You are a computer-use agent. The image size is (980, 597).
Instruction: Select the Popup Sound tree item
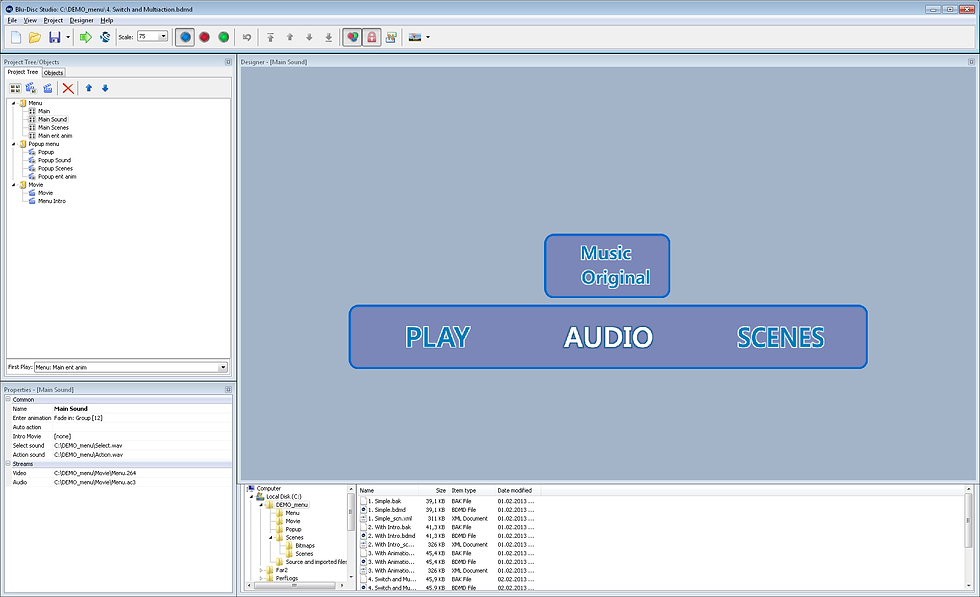coord(54,161)
